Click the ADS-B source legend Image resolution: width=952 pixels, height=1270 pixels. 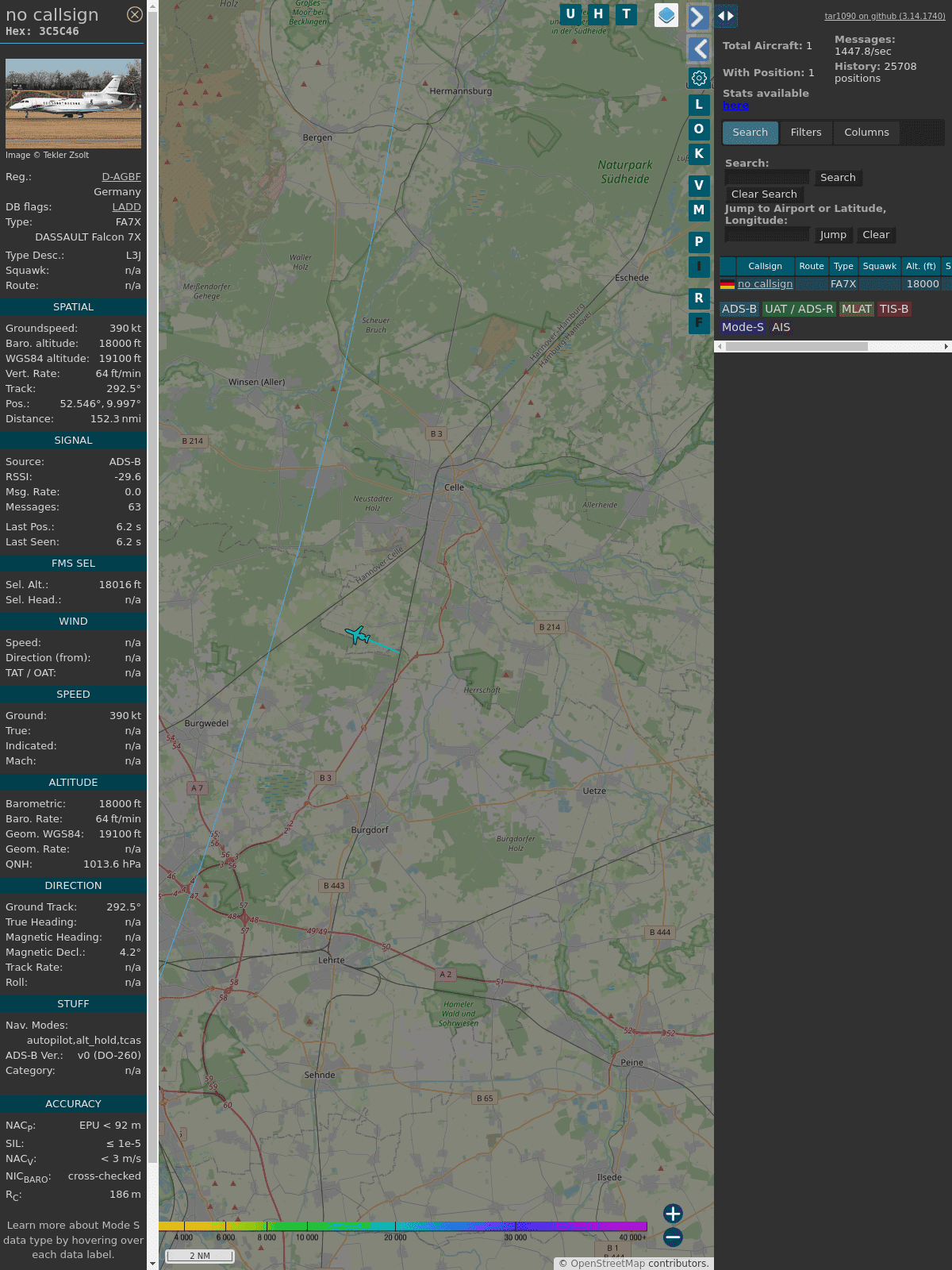pos(739,310)
